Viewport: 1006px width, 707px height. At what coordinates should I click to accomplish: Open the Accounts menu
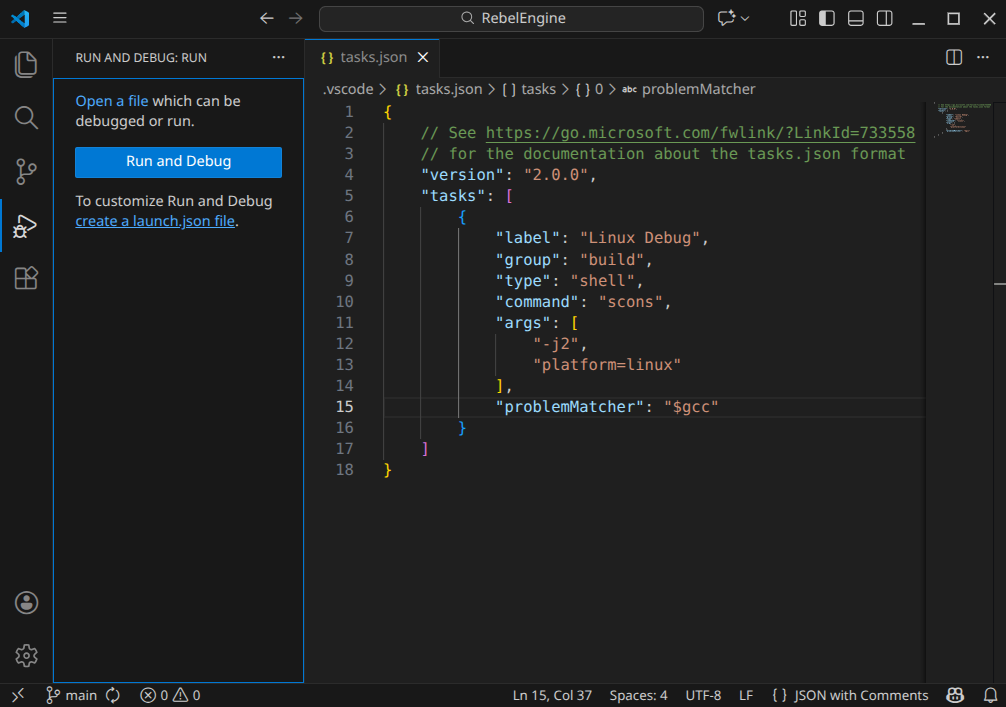[26, 603]
